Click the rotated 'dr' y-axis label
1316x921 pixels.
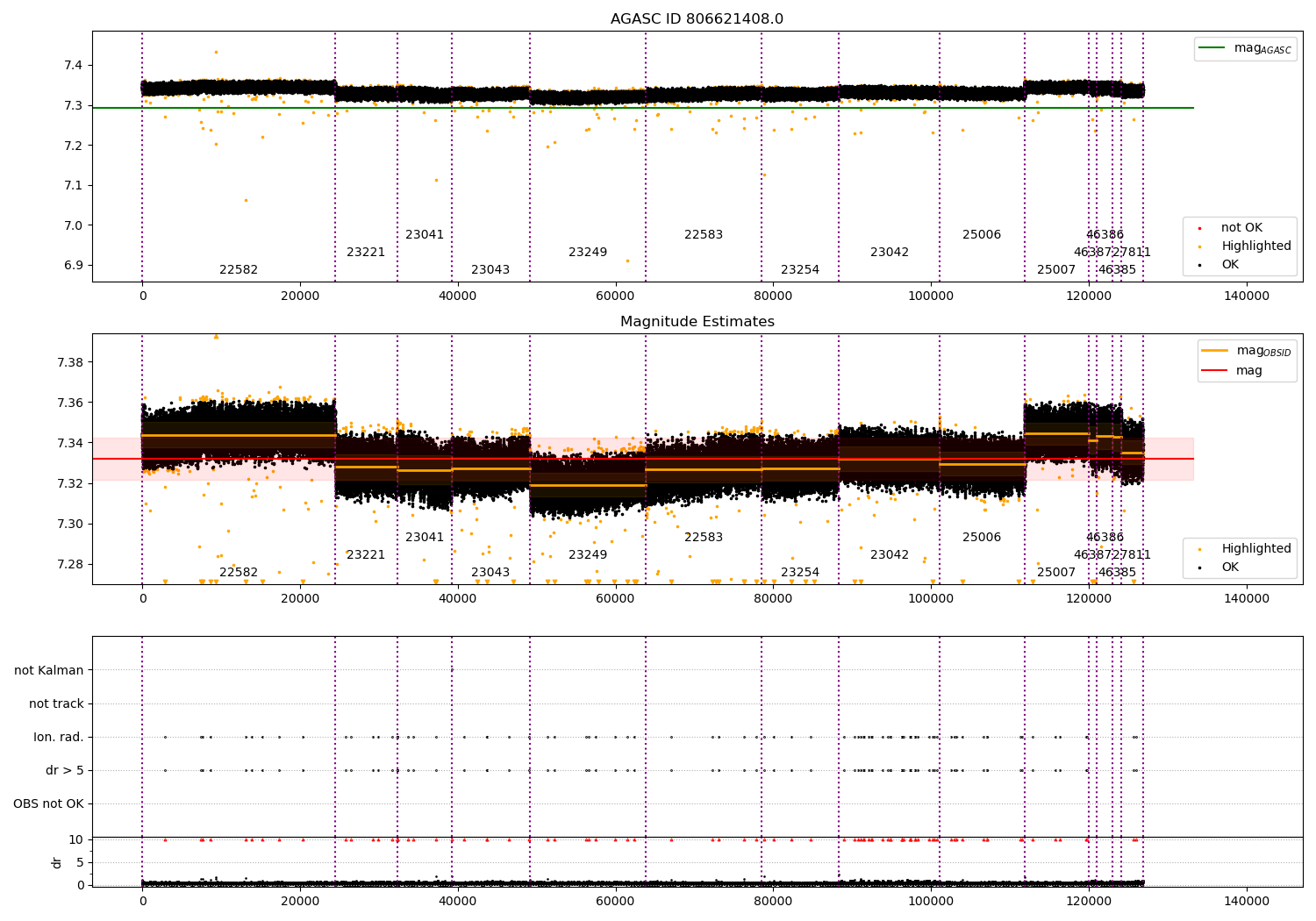click(57, 862)
